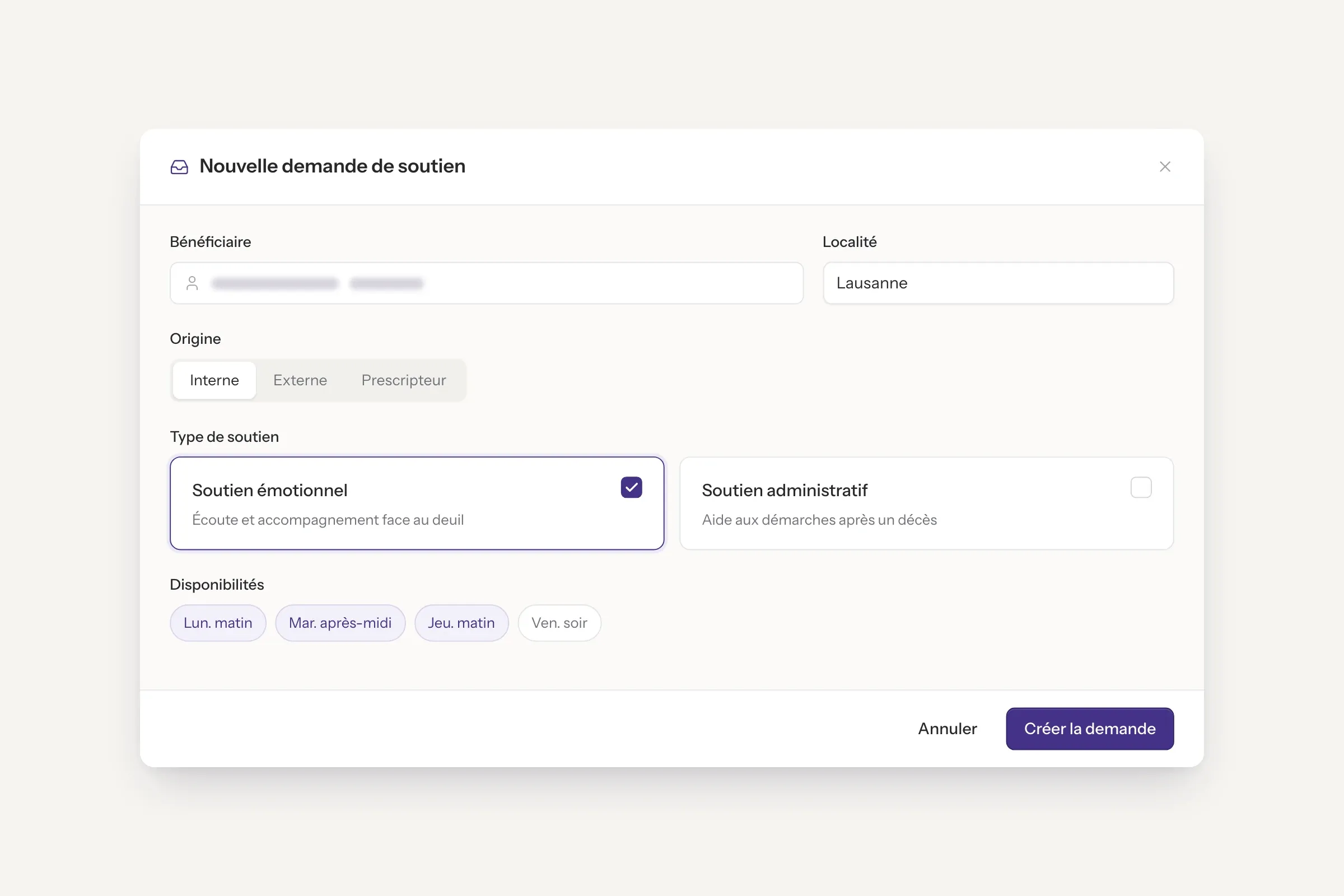
Task: Focus the Bénéficiaire input field
Action: click(486, 283)
